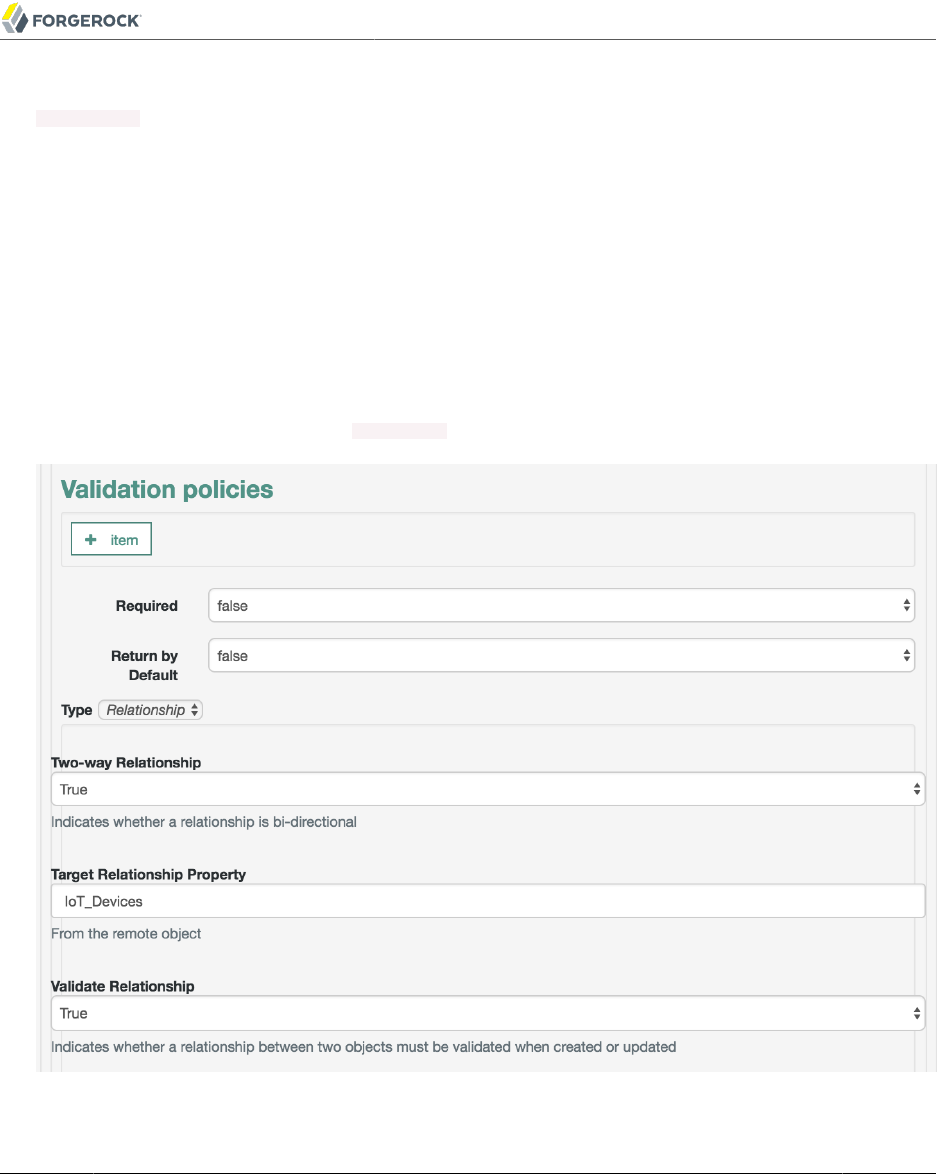This screenshot has height=1174, width=937.
Task: Click the Type label
Action: tap(76, 710)
